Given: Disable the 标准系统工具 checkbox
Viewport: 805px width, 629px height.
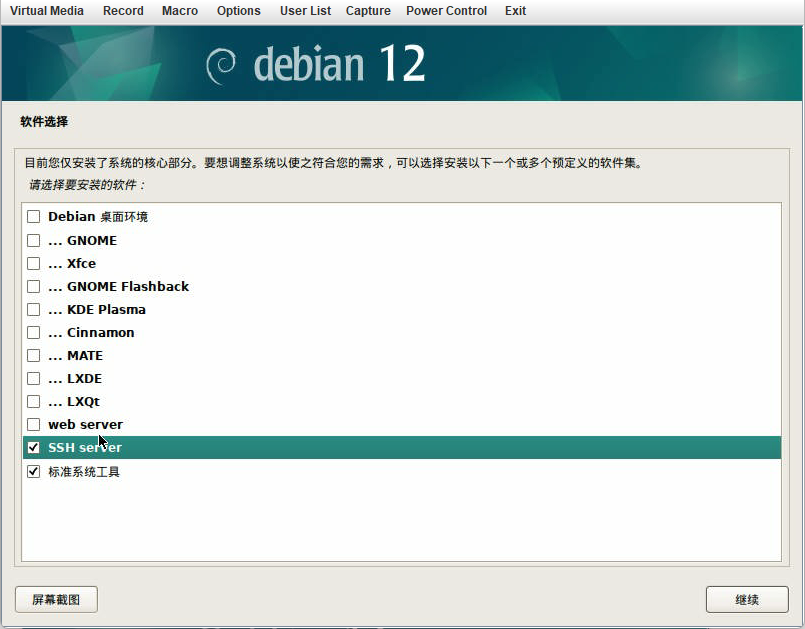Looking at the screenshot, I should (33, 470).
